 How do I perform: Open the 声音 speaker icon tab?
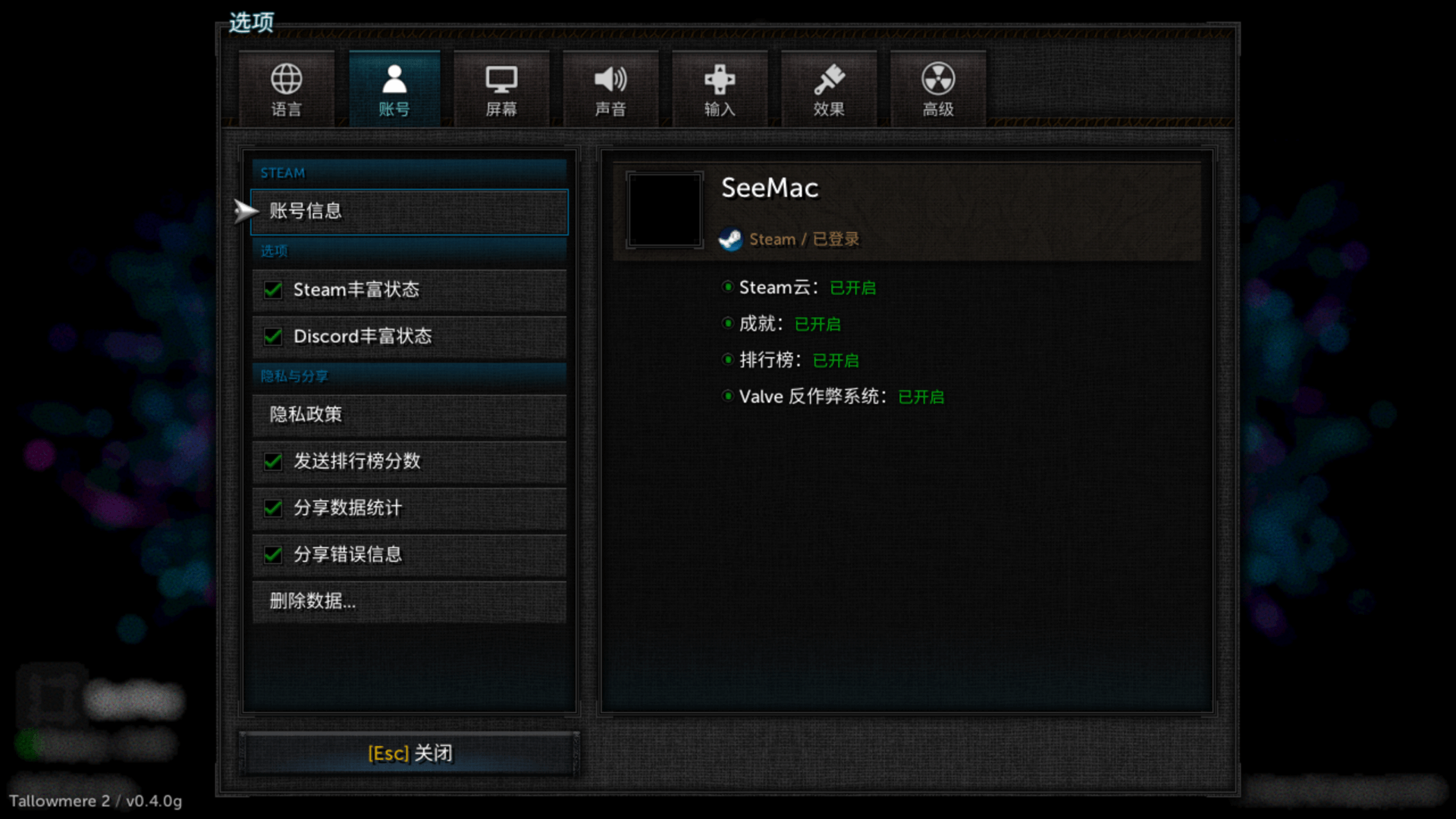610,88
